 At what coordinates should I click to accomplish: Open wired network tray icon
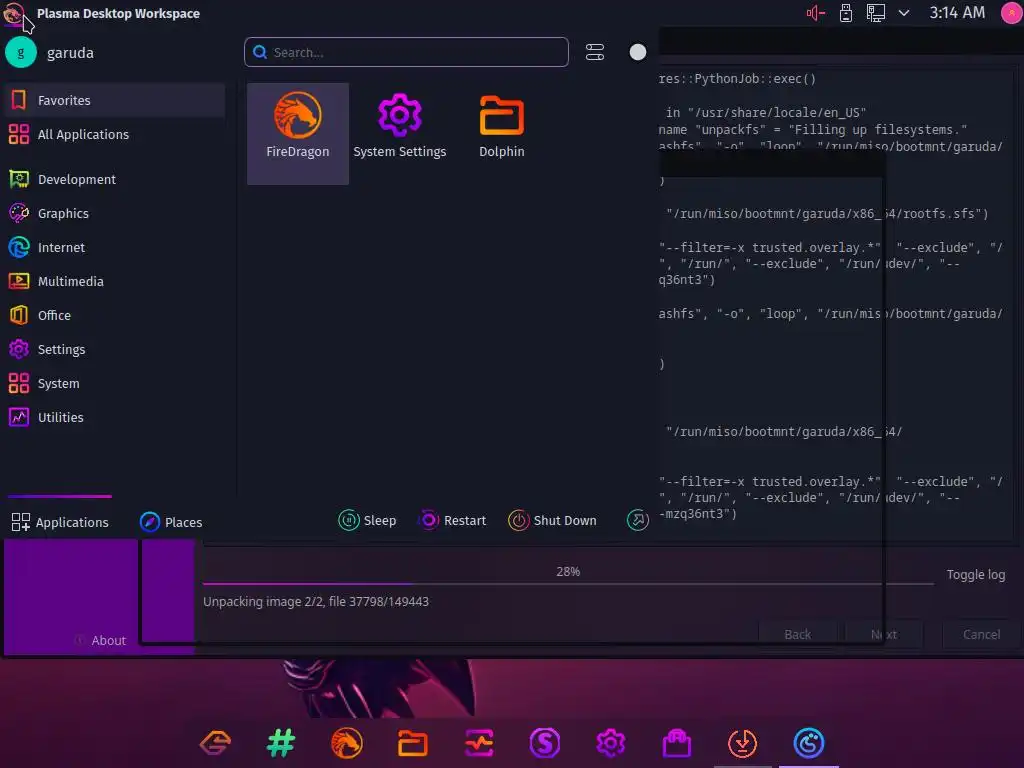click(x=875, y=13)
